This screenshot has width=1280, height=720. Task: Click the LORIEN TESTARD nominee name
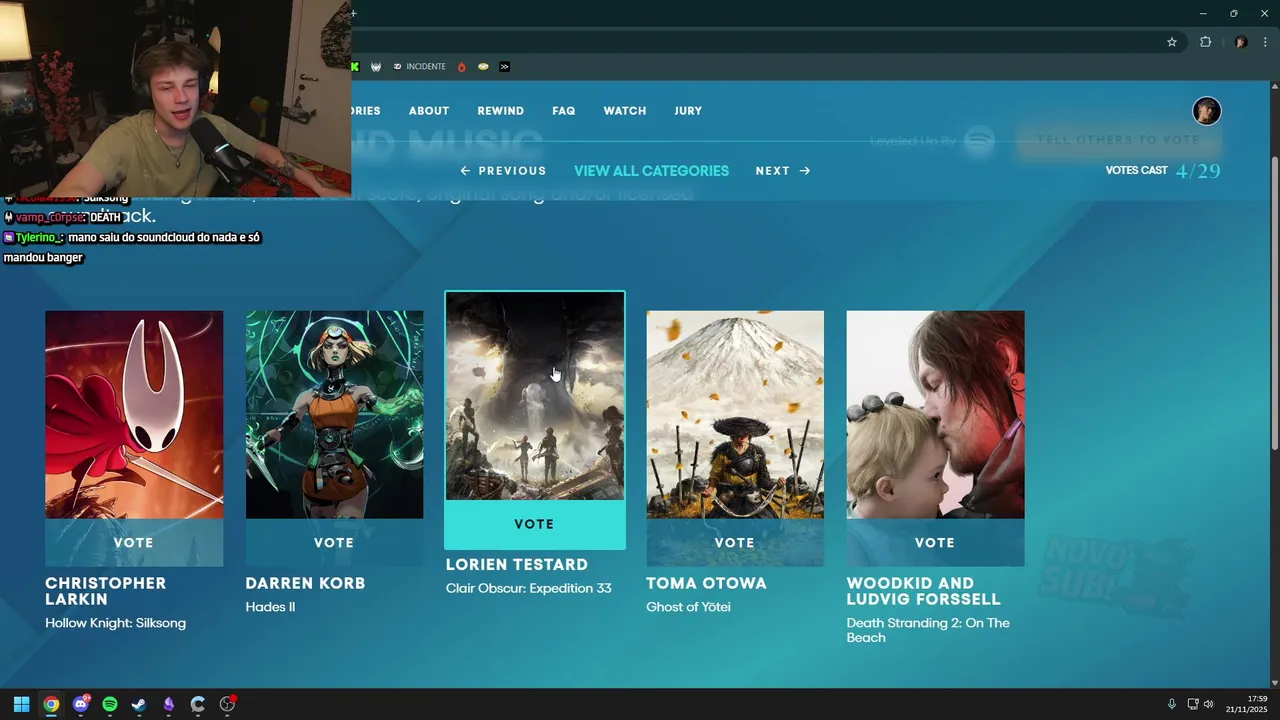517,564
